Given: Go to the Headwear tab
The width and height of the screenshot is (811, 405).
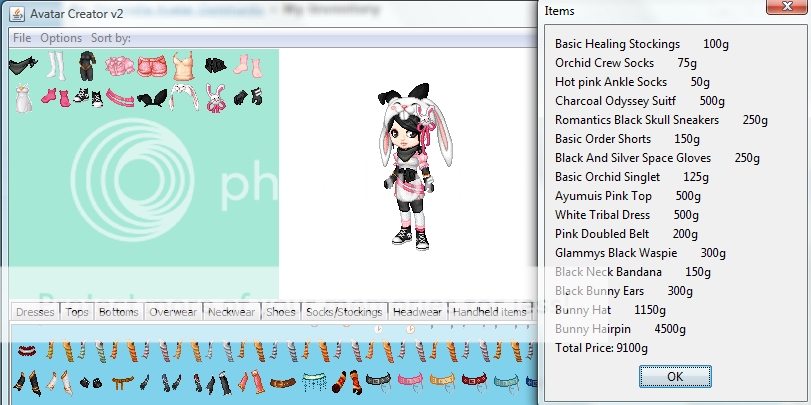Looking at the screenshot, I should pos(417,312).
